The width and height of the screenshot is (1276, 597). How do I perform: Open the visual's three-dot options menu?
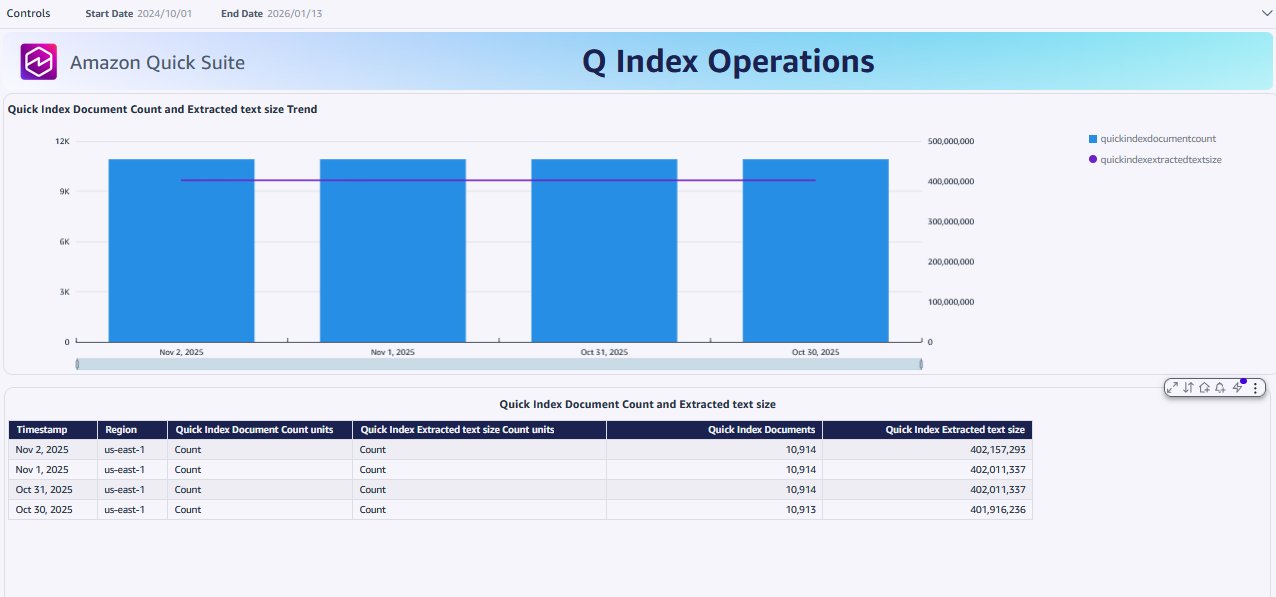(1255, 388)
